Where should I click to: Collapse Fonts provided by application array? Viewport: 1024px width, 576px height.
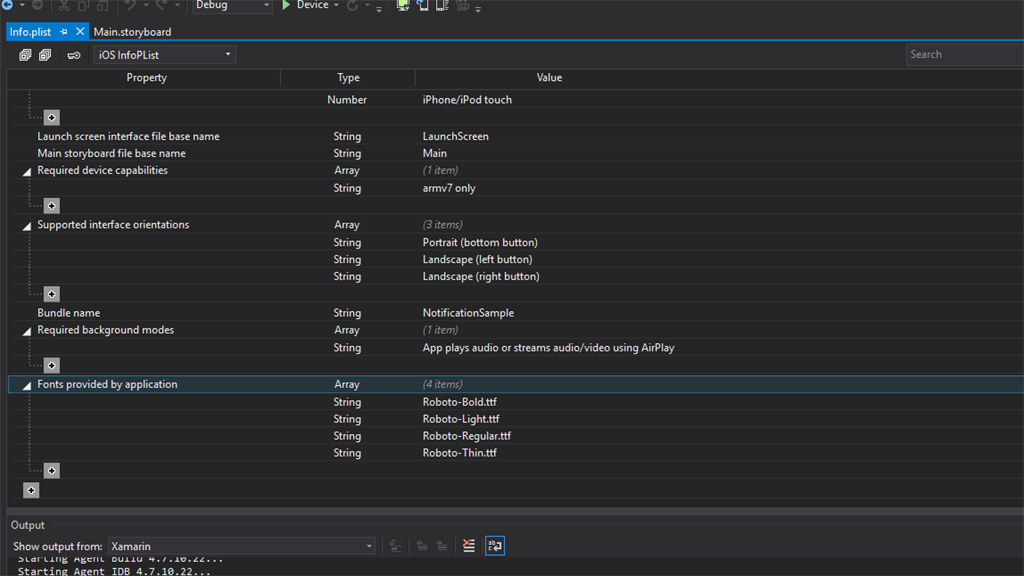27,385
